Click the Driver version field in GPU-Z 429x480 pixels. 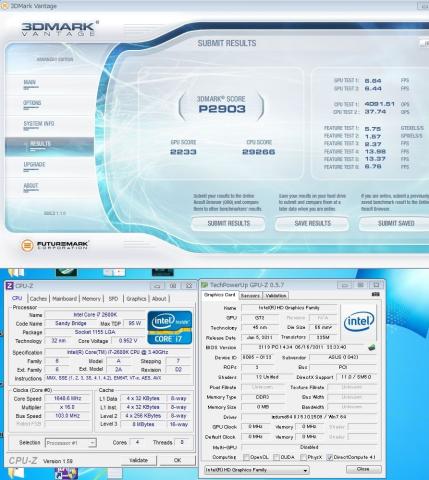click(x=309, y=417)
